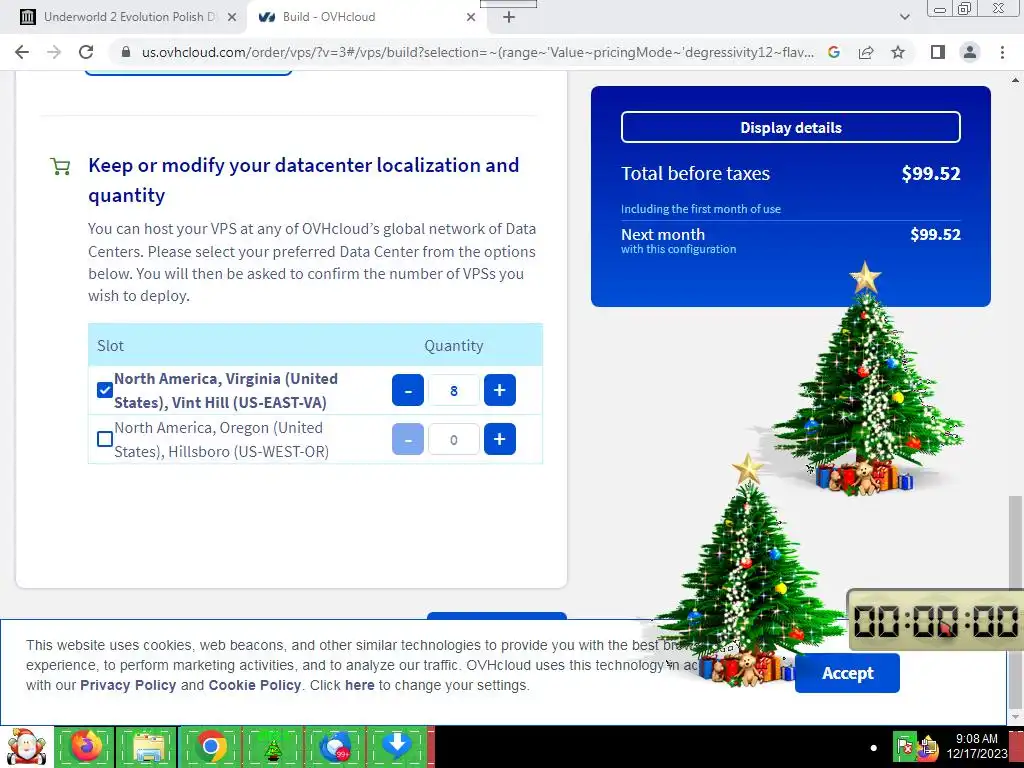Open a new browser tab
Screen dimensions: 1024x768
(x=509, y=17)
